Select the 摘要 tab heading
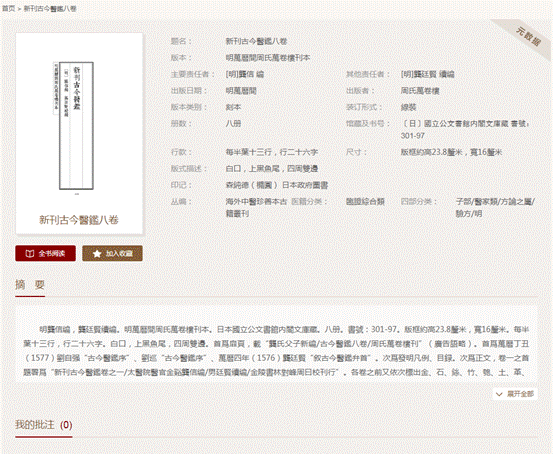Viewport: 553px width, 454px height. pos(30,285)
